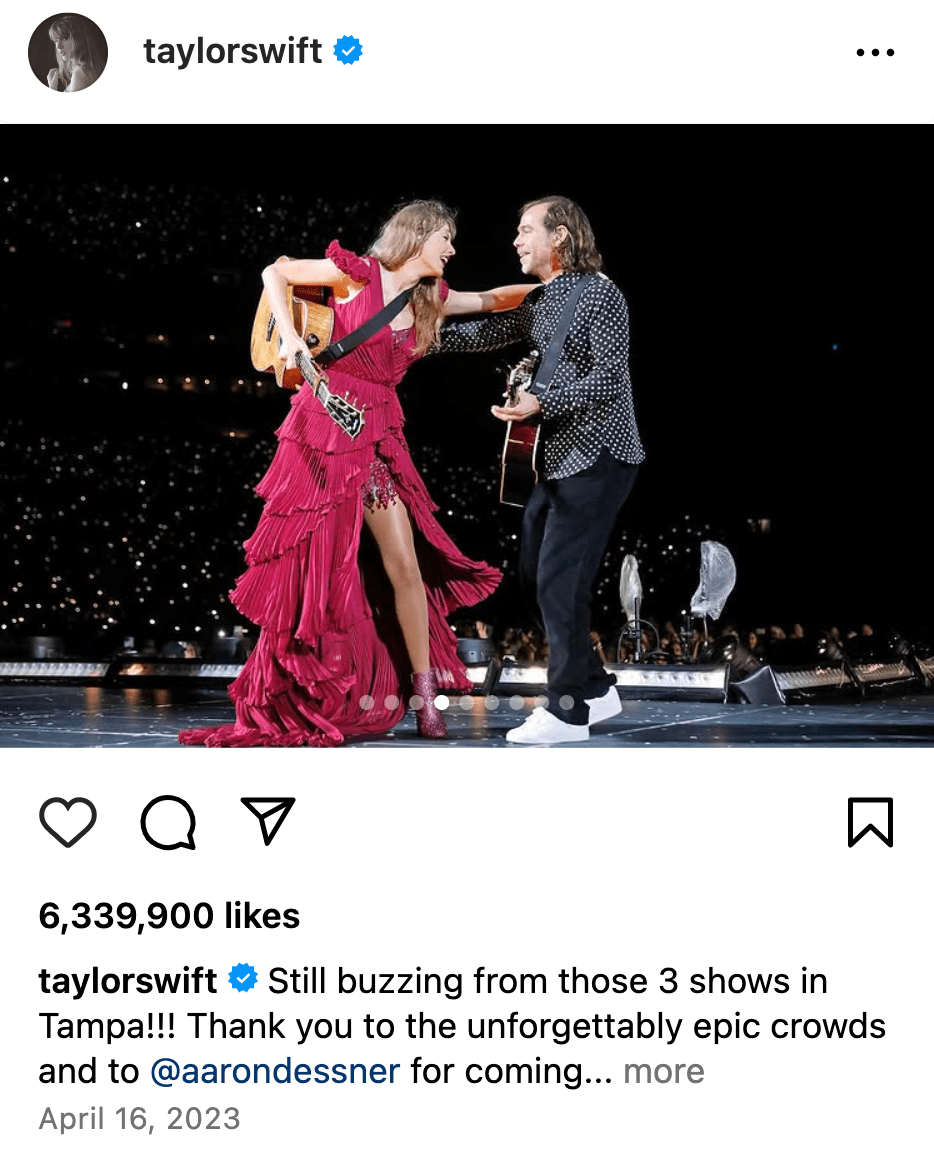Click the April 16, 2023 post date
The width and height of the screenshot is (934, 1156).
(140, 1118)
